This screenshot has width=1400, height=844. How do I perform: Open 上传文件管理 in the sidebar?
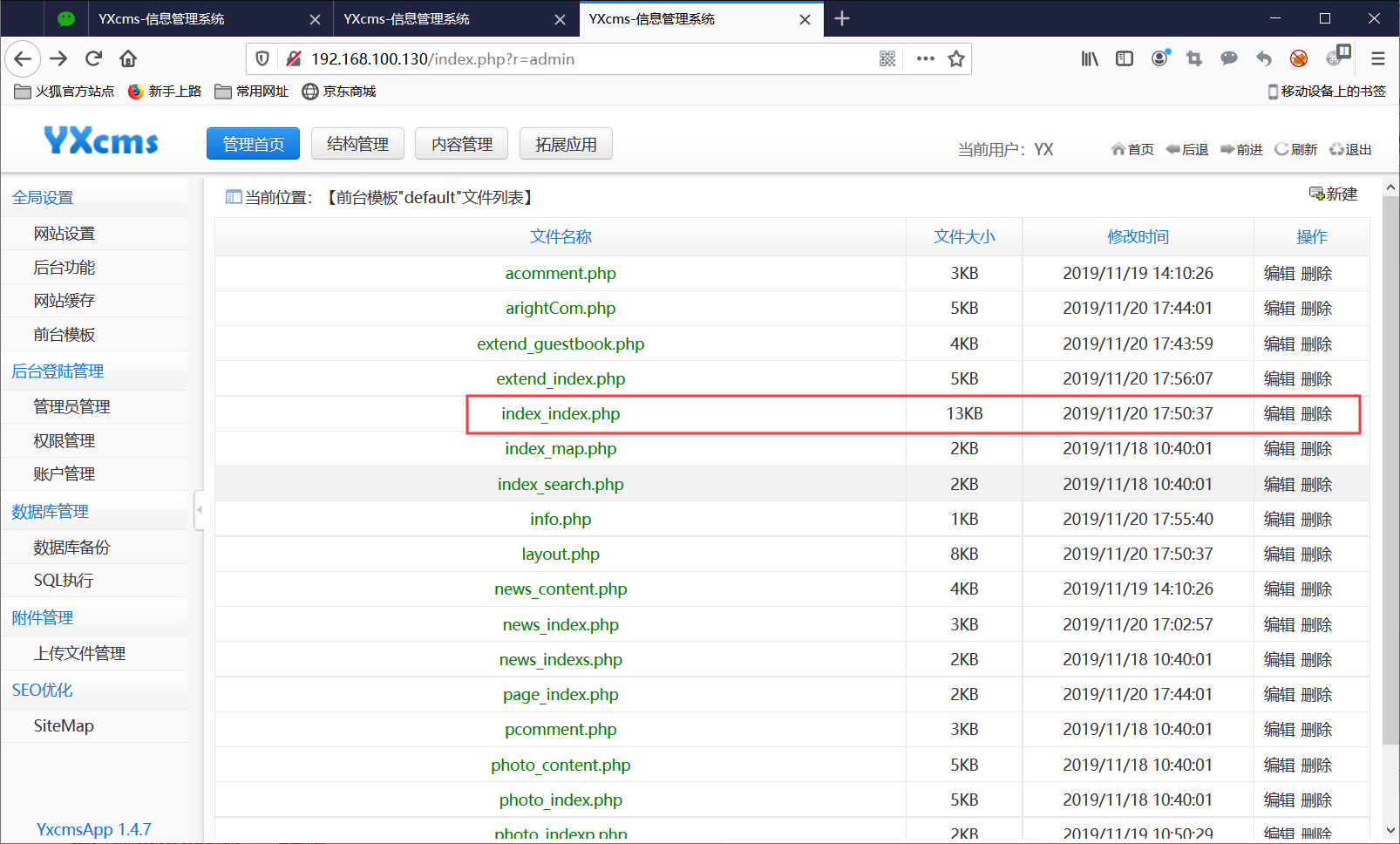click(79, 652)
